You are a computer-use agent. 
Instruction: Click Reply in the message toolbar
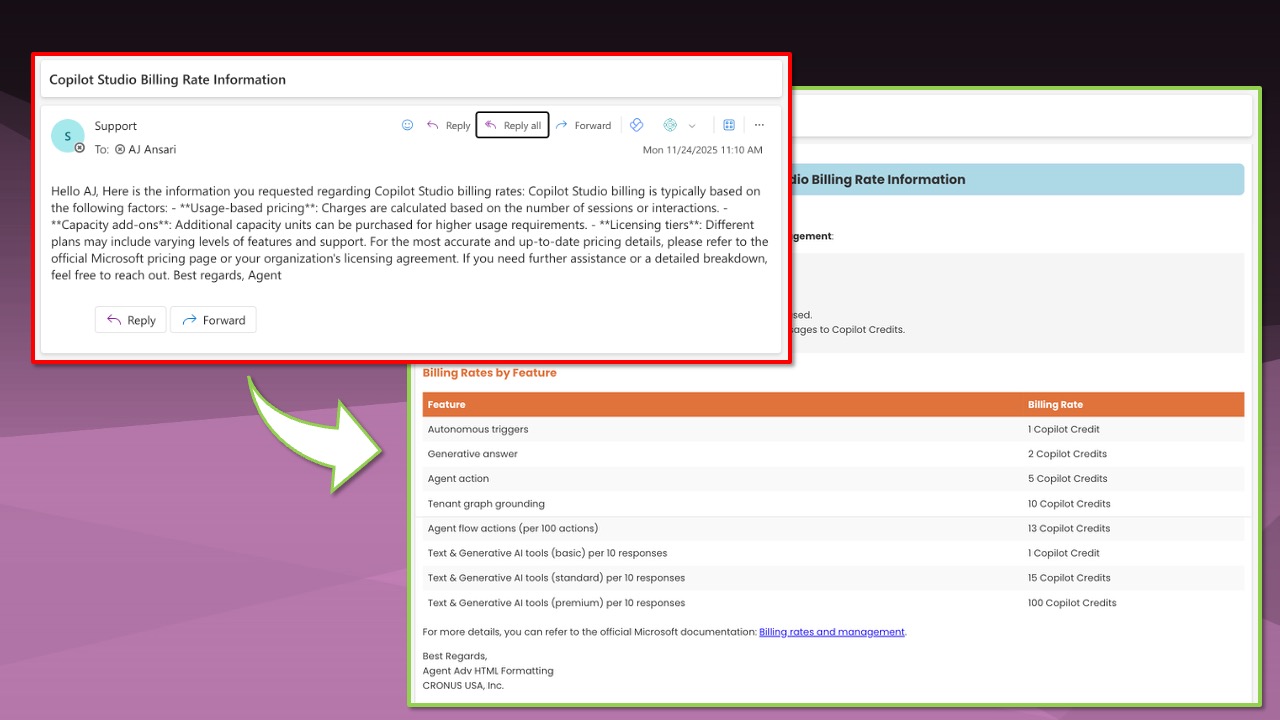(448, 125)
